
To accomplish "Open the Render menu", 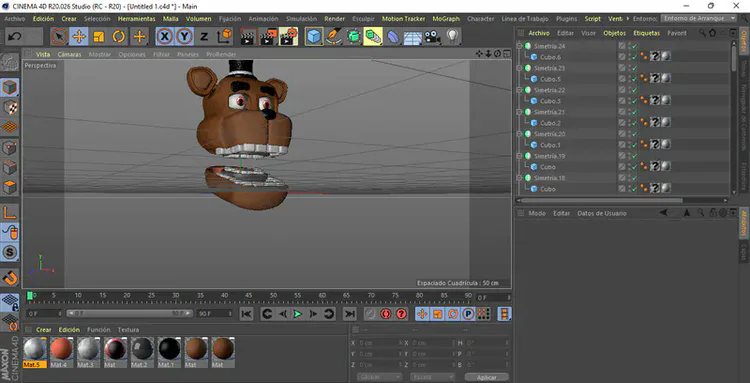I will 334,19.
